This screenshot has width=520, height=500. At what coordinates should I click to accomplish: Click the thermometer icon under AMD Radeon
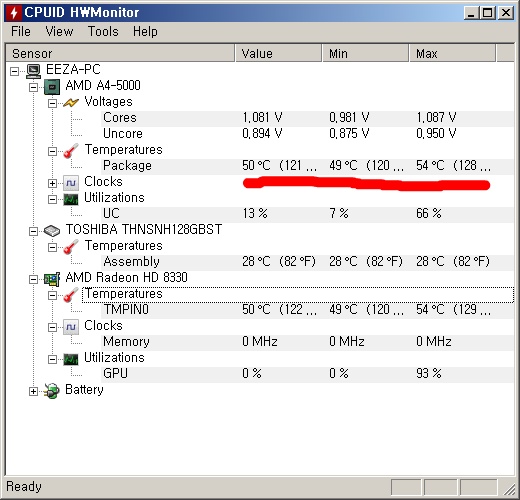pos(71,295)
